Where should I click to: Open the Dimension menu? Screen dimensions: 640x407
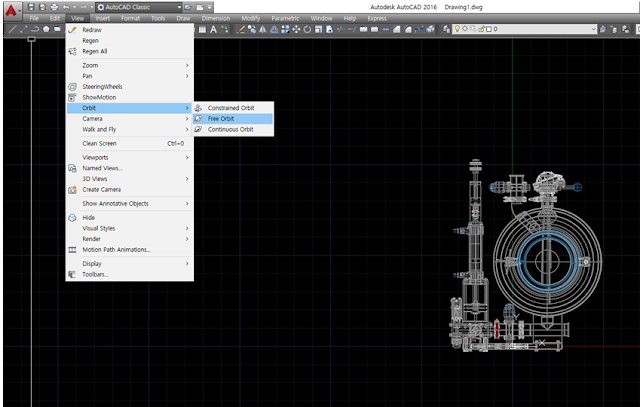216,18
